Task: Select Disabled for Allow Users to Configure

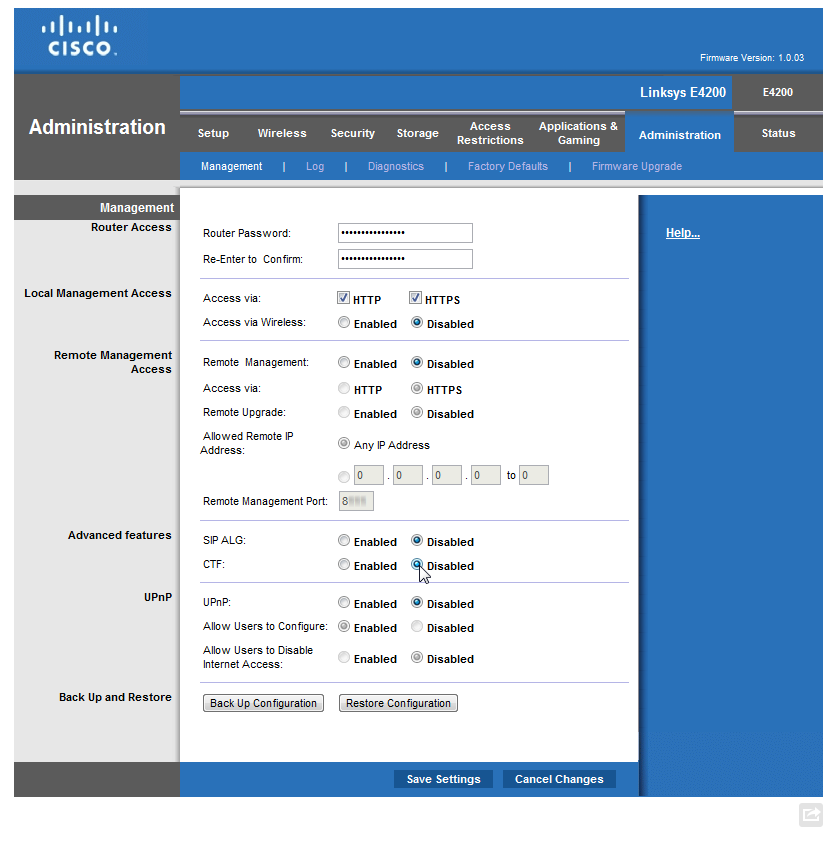Action: pyautogui.click(x=417, y=626)
